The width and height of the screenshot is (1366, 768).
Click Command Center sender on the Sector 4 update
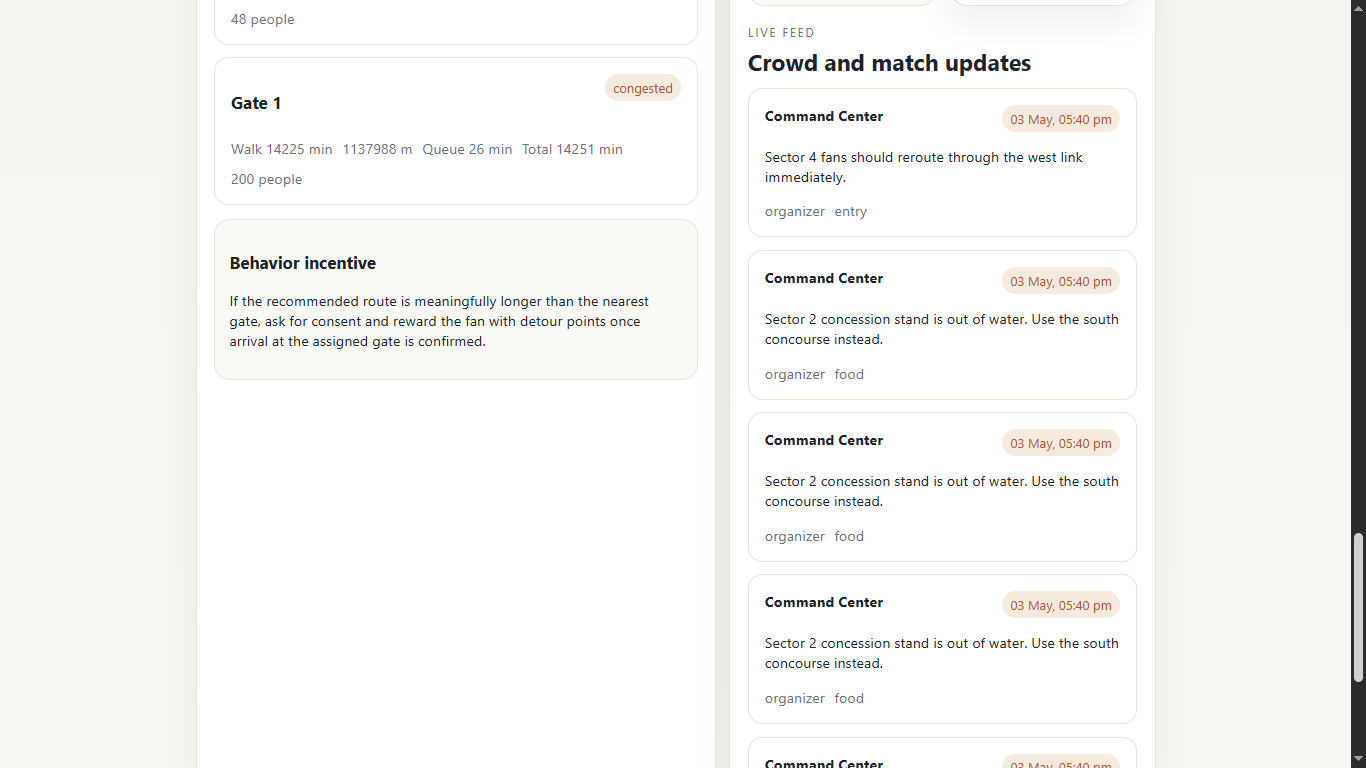tap(824, 116)
